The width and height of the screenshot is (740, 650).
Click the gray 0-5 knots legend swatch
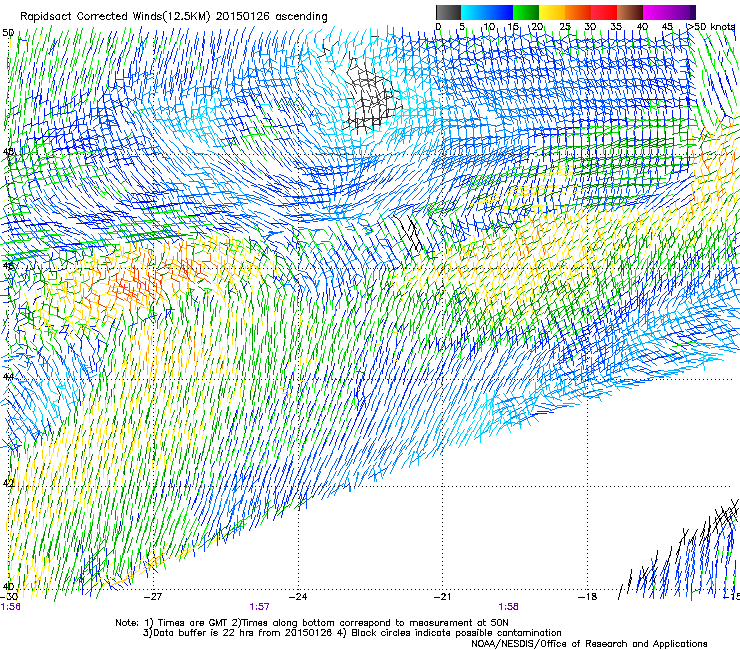tap(449, 12)
